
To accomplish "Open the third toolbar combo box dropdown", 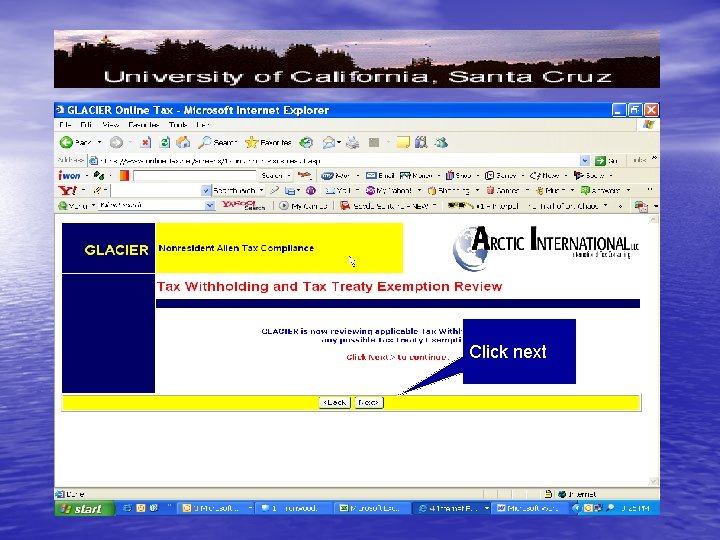I will pos(210,205).
